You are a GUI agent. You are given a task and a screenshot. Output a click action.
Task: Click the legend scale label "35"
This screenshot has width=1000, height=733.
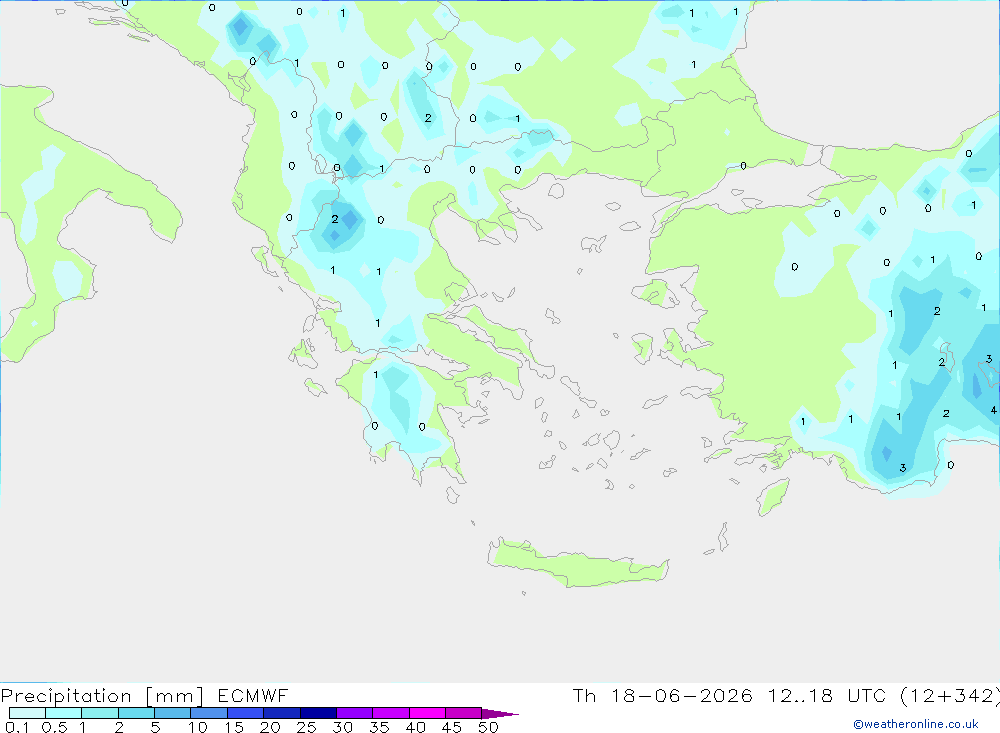[x=379, y=727]
